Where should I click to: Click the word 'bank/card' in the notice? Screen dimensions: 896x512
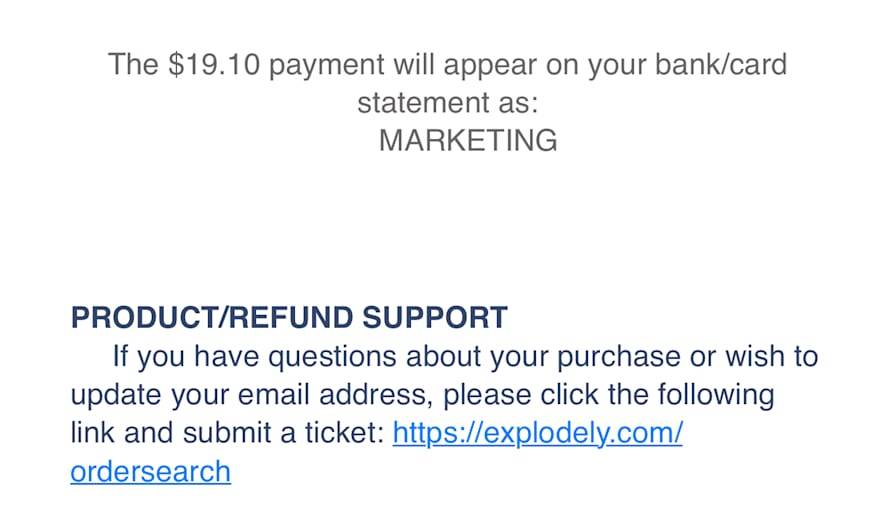[x=721, y=64]
